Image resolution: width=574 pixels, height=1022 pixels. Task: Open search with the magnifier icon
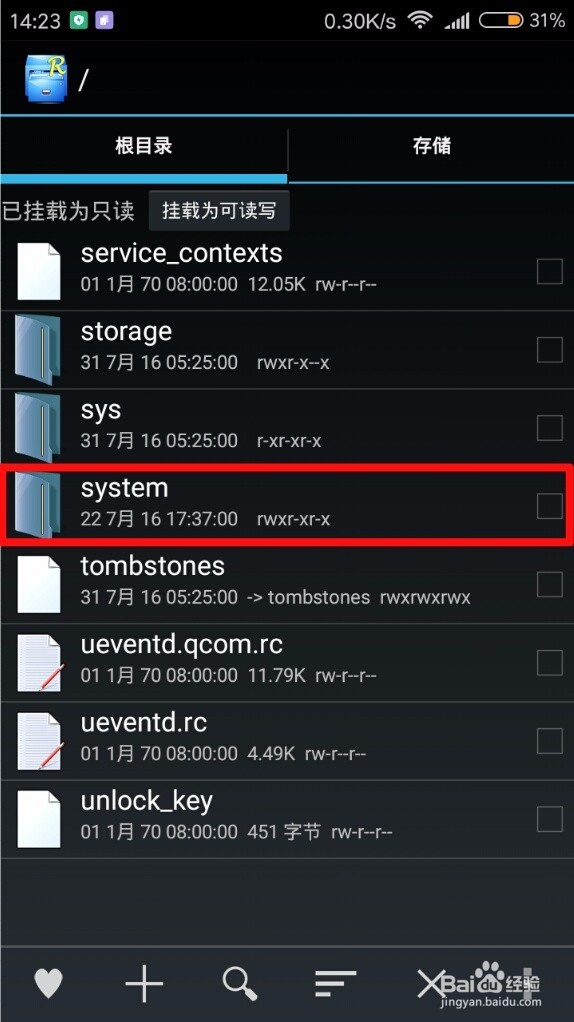tap(240, 982)
